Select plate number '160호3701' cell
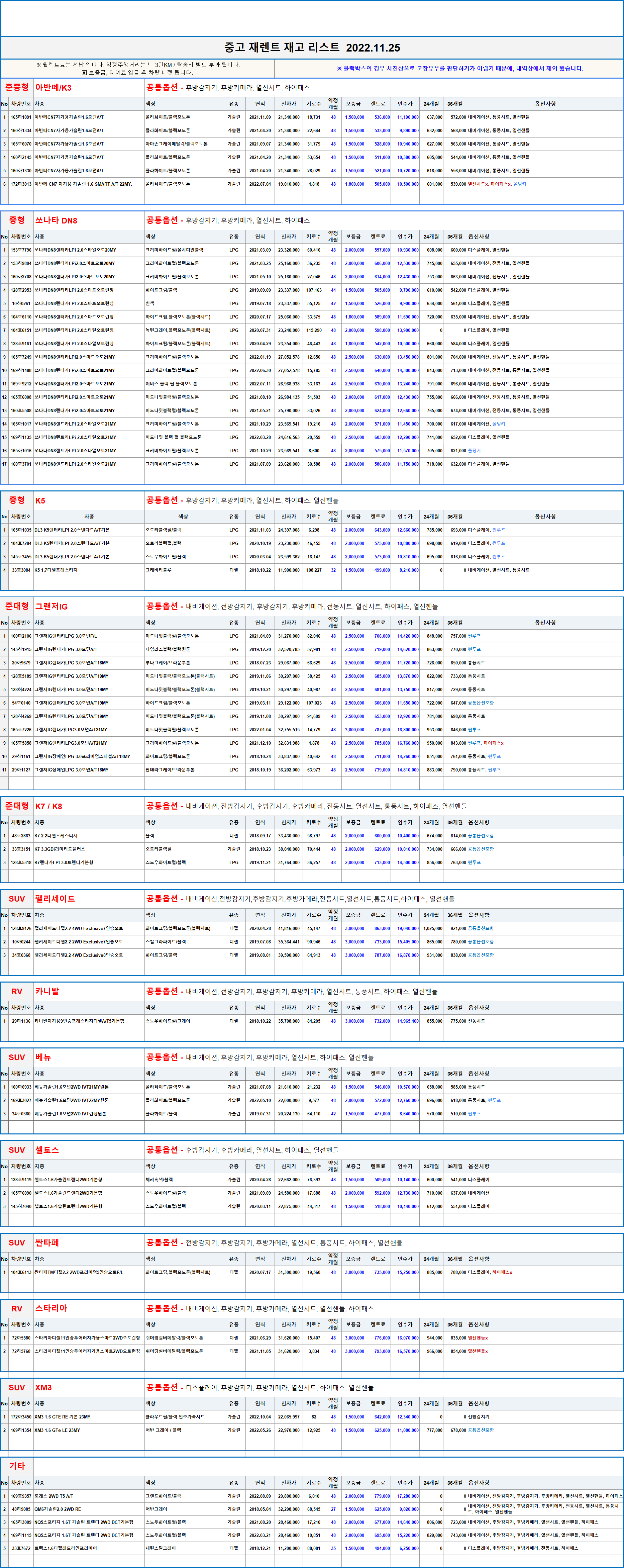 point(21,464)
